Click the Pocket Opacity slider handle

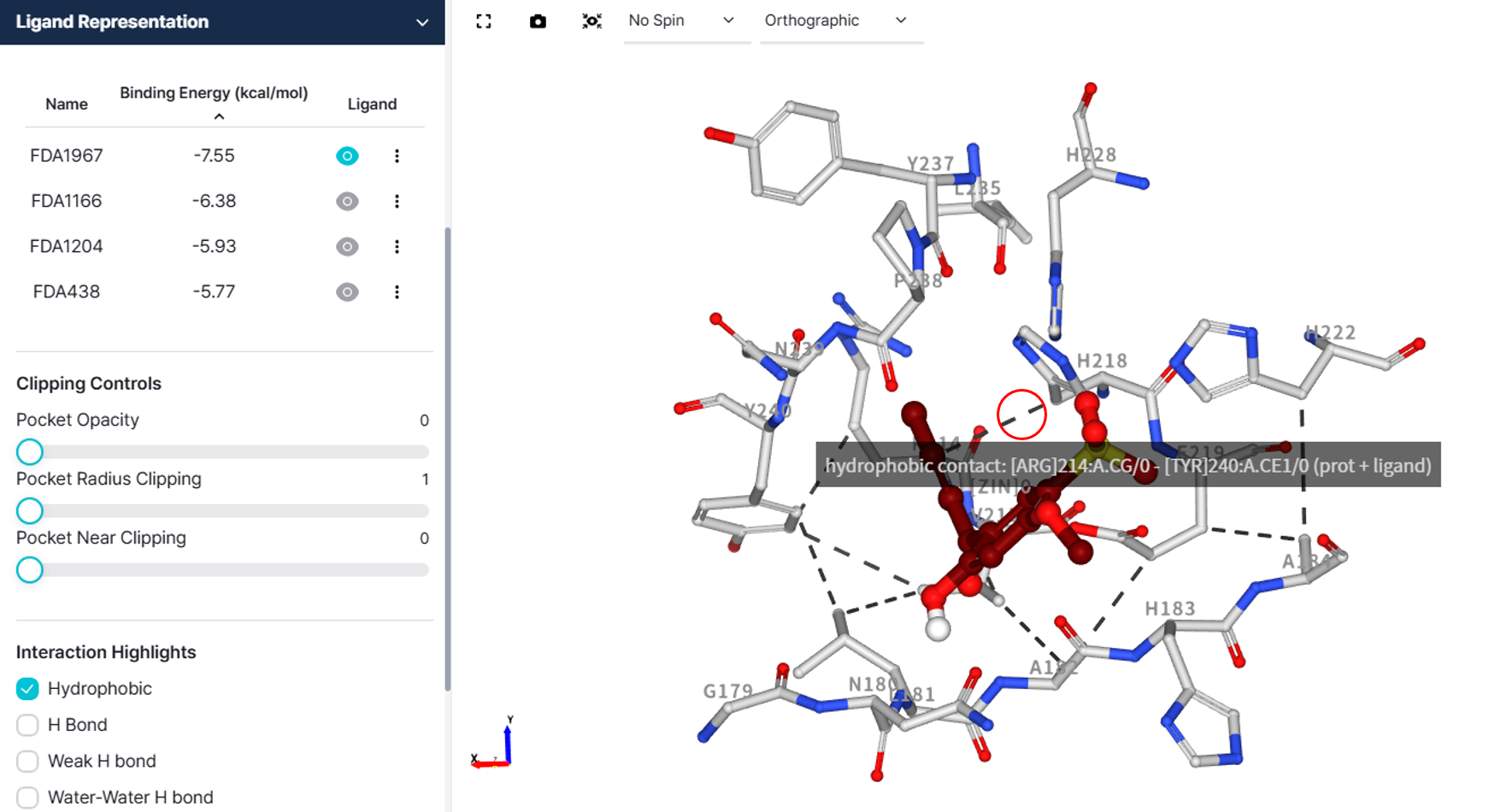[x=30, y=451]
